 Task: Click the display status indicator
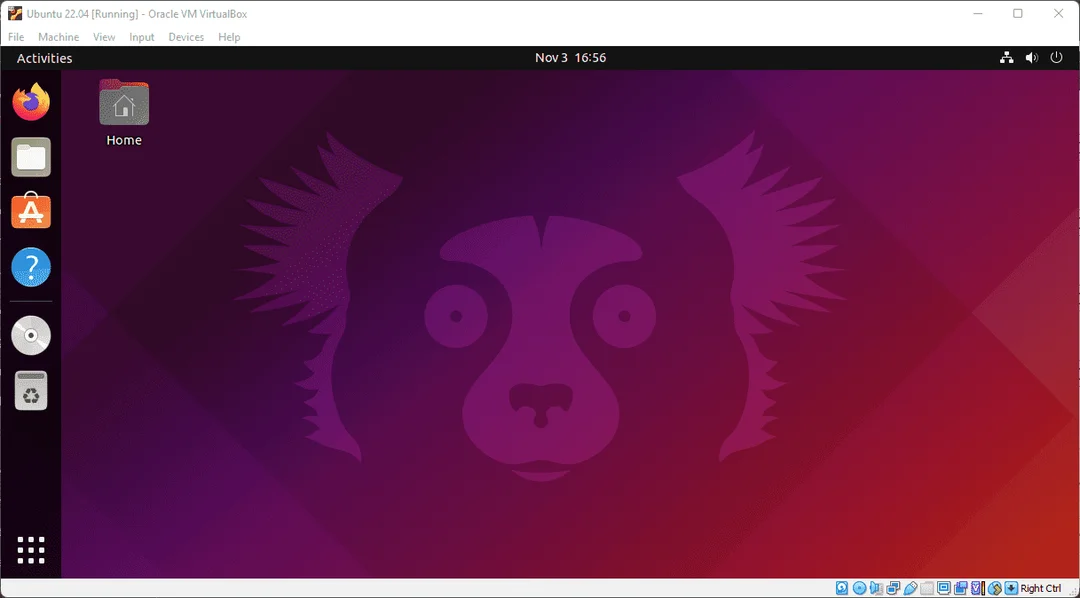pos(944,588)
